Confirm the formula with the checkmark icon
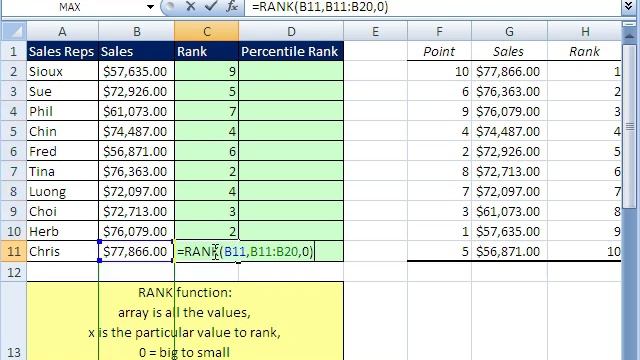The image size is (640, 360). click(x=211, y=7)
